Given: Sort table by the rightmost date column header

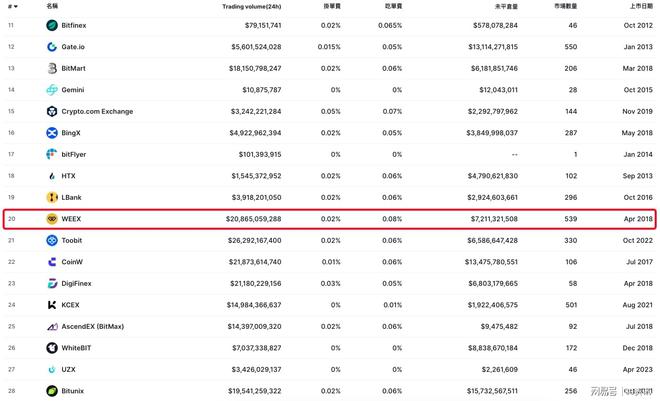Looking at the screenshot, I should (641, 6).
